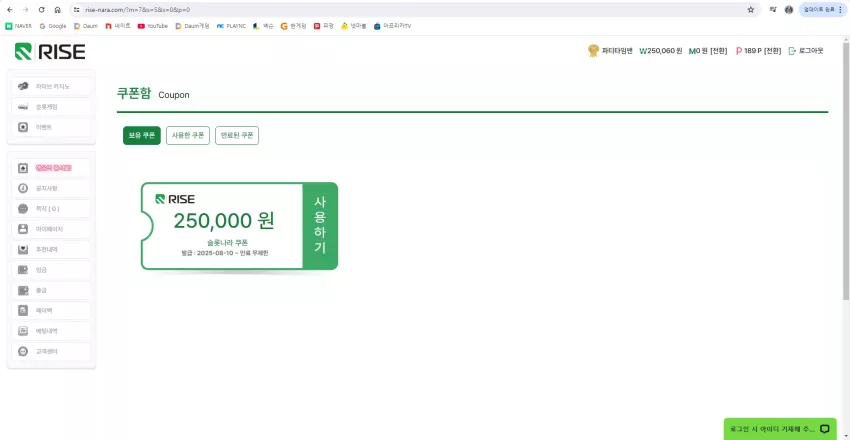Screen dimensions: 850x440
Task: Open 마이페이지 in the sidebar
Action: [x=51, y=229]
